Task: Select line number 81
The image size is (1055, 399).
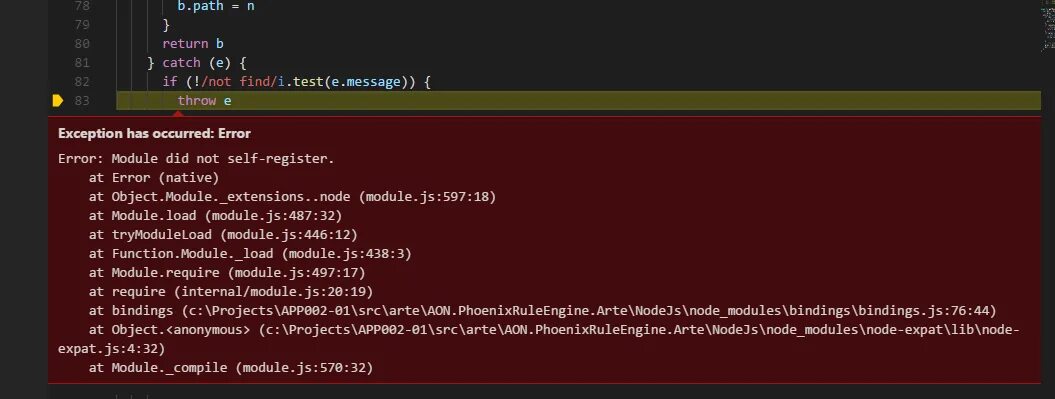Action: [81, 63]
